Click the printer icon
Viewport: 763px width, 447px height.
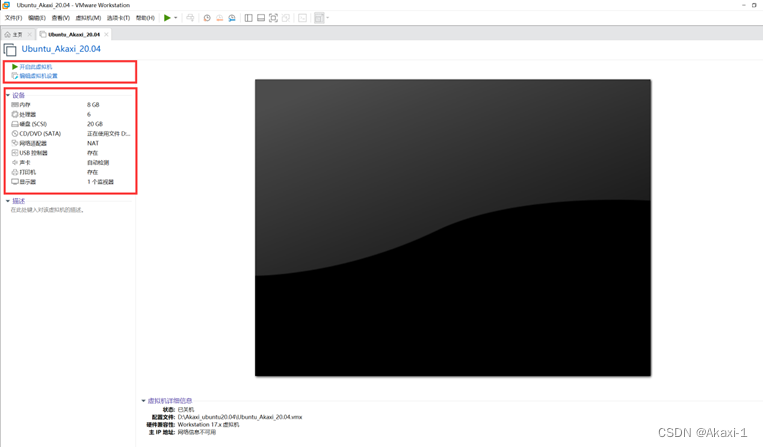coord(15,172)
